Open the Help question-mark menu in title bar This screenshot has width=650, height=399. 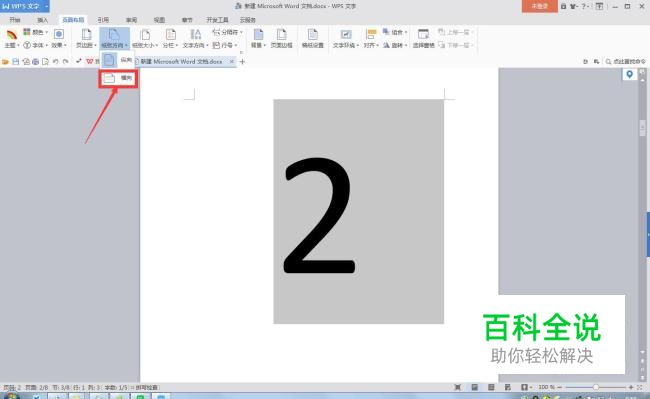tap(584, 6)
